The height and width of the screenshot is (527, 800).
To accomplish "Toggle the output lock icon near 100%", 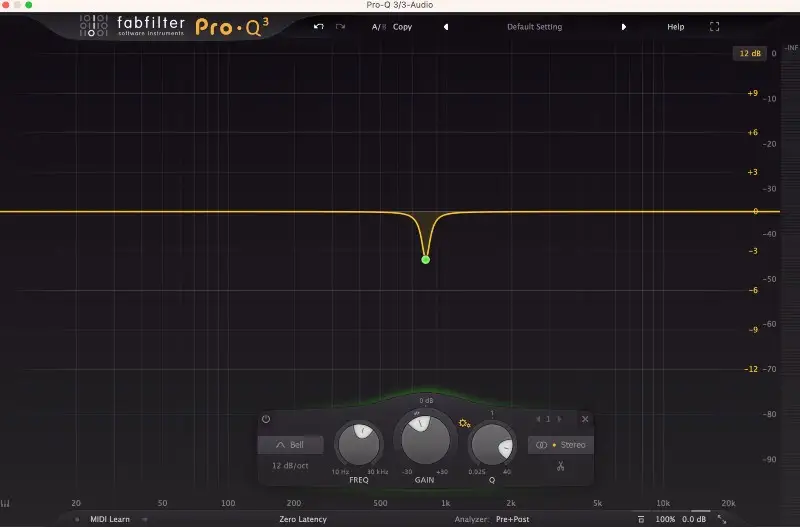I will click(641, 519).
